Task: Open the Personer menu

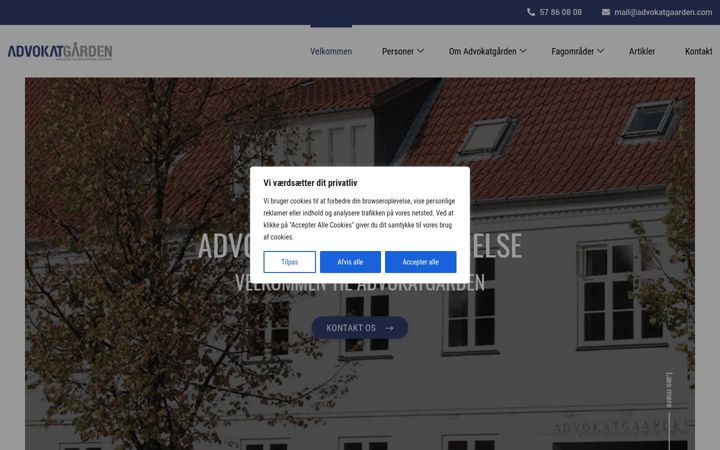Action: point(398,51)
